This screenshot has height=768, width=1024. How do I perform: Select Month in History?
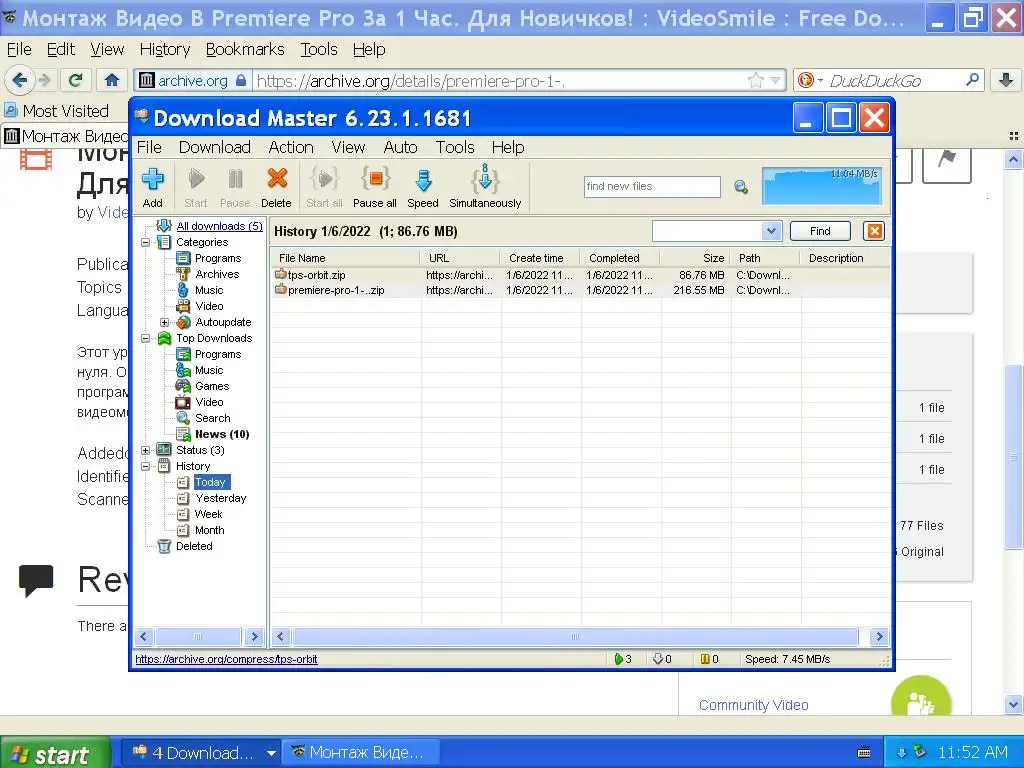coord(209,530)
